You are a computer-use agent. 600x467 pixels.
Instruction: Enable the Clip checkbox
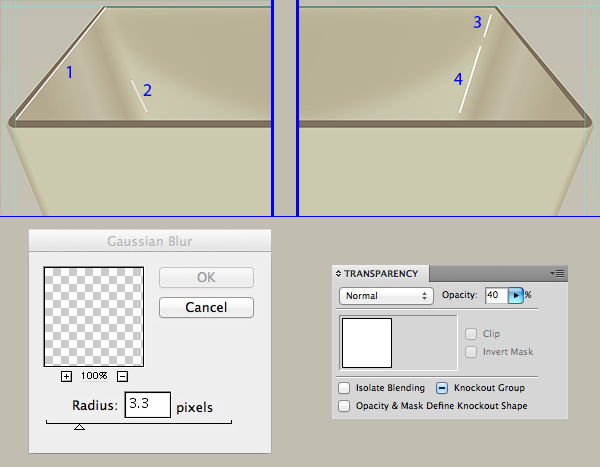pos(471,334)
